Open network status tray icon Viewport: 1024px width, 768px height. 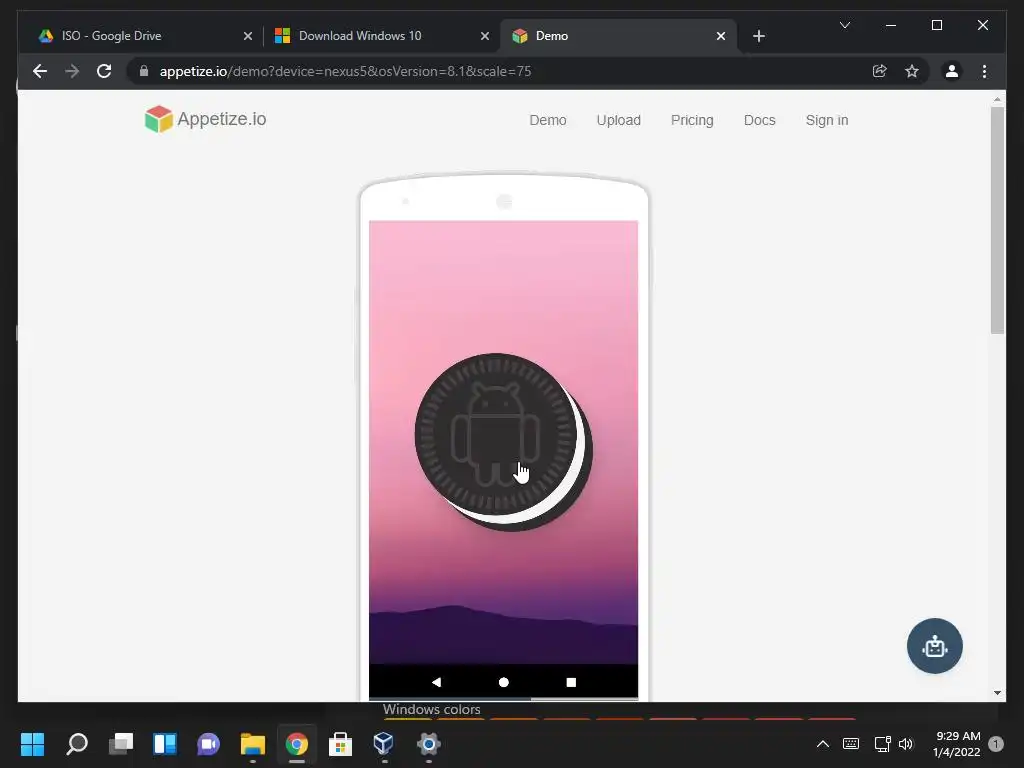click(x=882, y=744)
